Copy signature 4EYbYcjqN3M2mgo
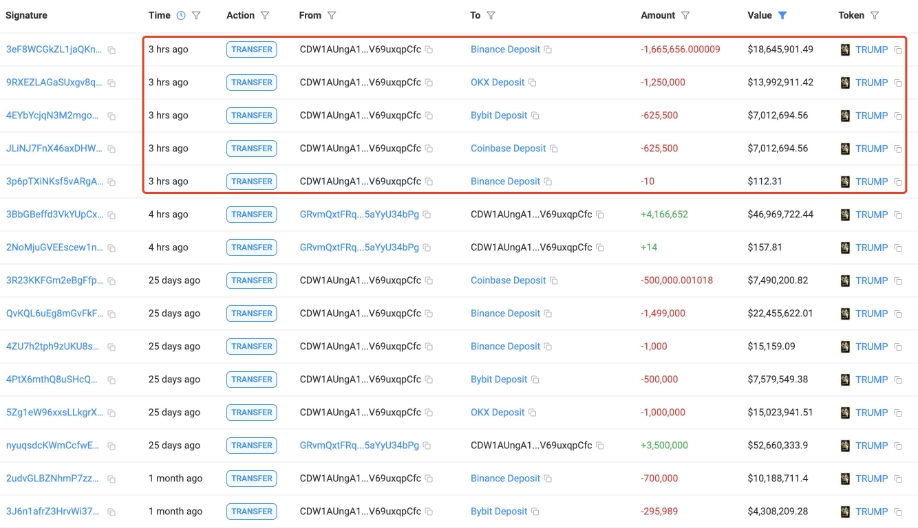This screenshot has width=918, height=528. coord(111,116)
